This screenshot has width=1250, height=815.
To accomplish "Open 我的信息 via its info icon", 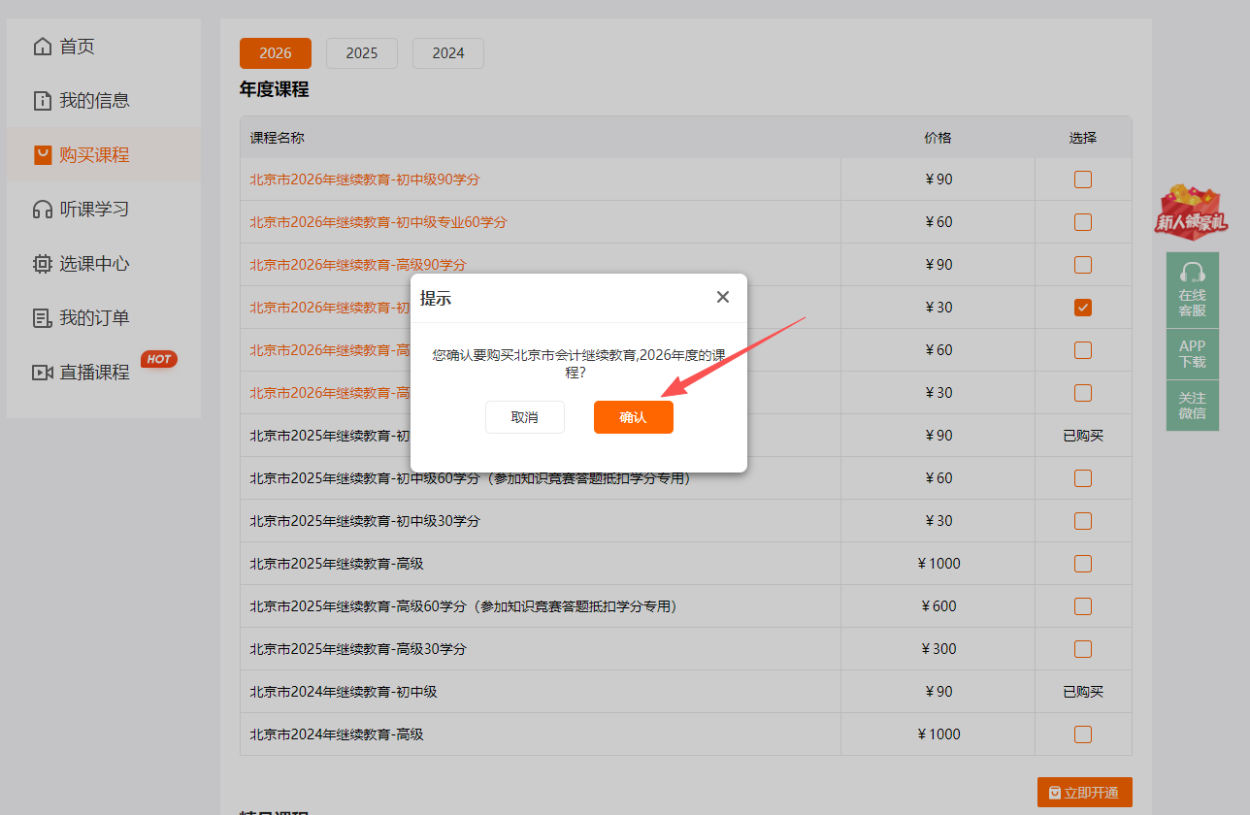I will [42, 101].
